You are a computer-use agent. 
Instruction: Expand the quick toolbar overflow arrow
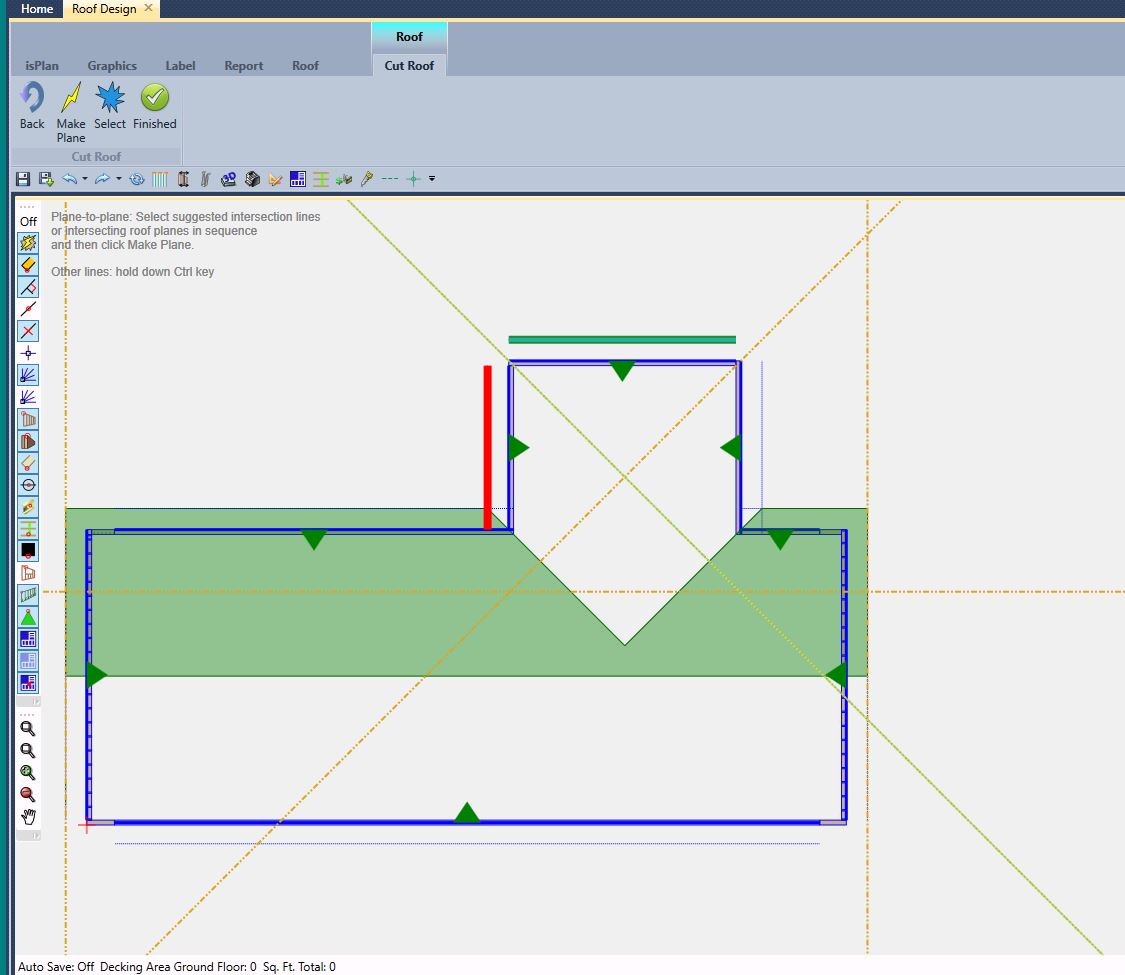(x=432, y=179)
